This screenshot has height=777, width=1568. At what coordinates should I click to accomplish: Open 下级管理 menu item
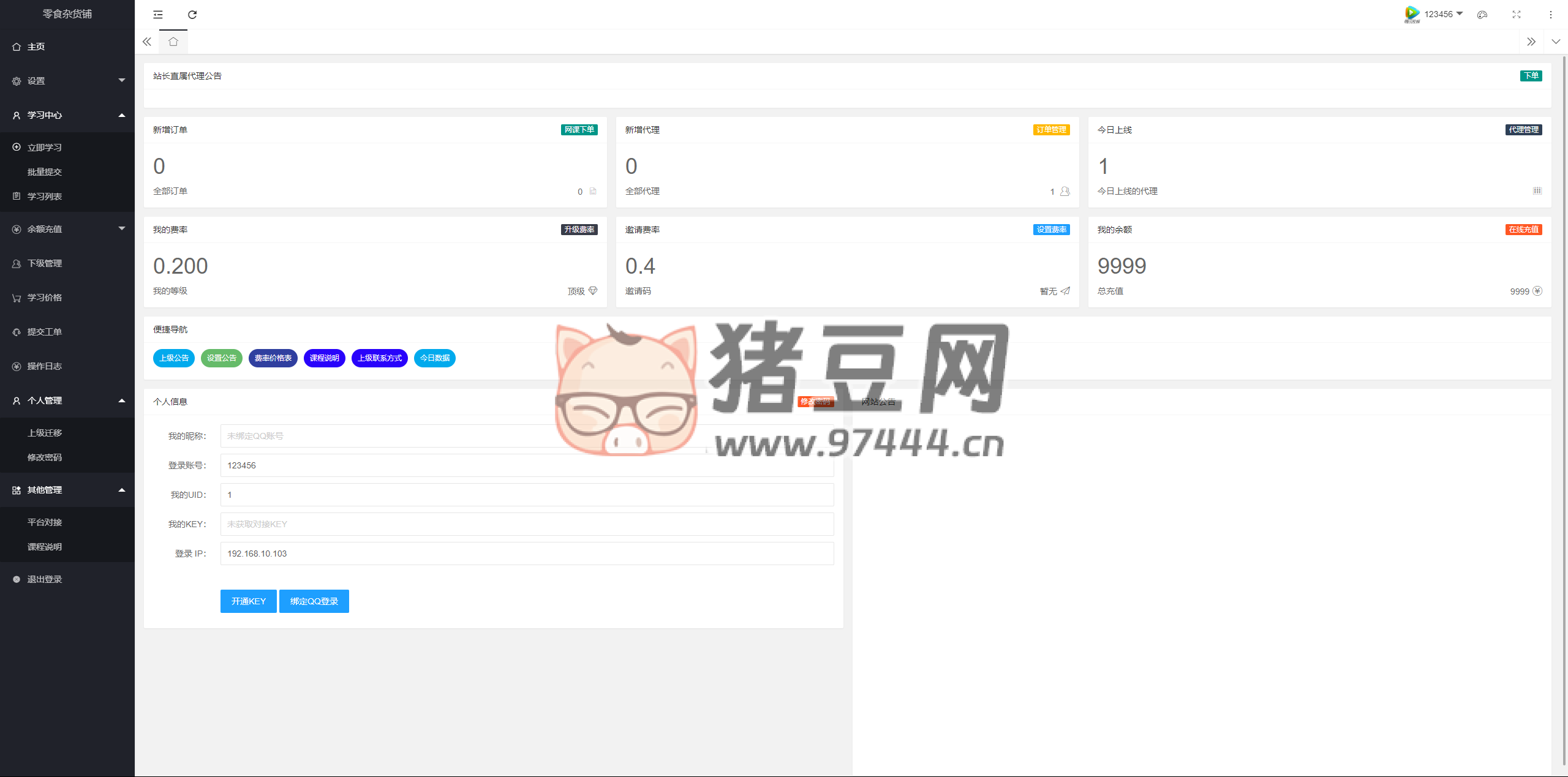(x=45, y=263)
